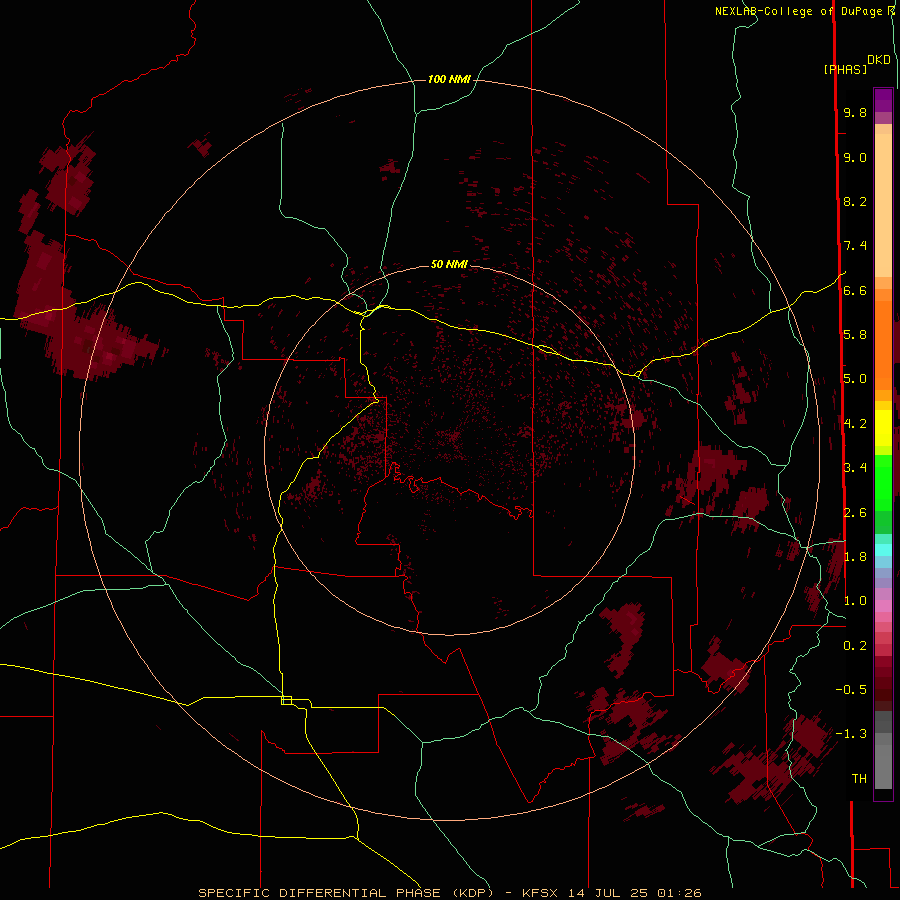The width and height of the screenshot is (900, 900).
Task: Pick the yellow segment of the color bar
Action: (883, 428)
